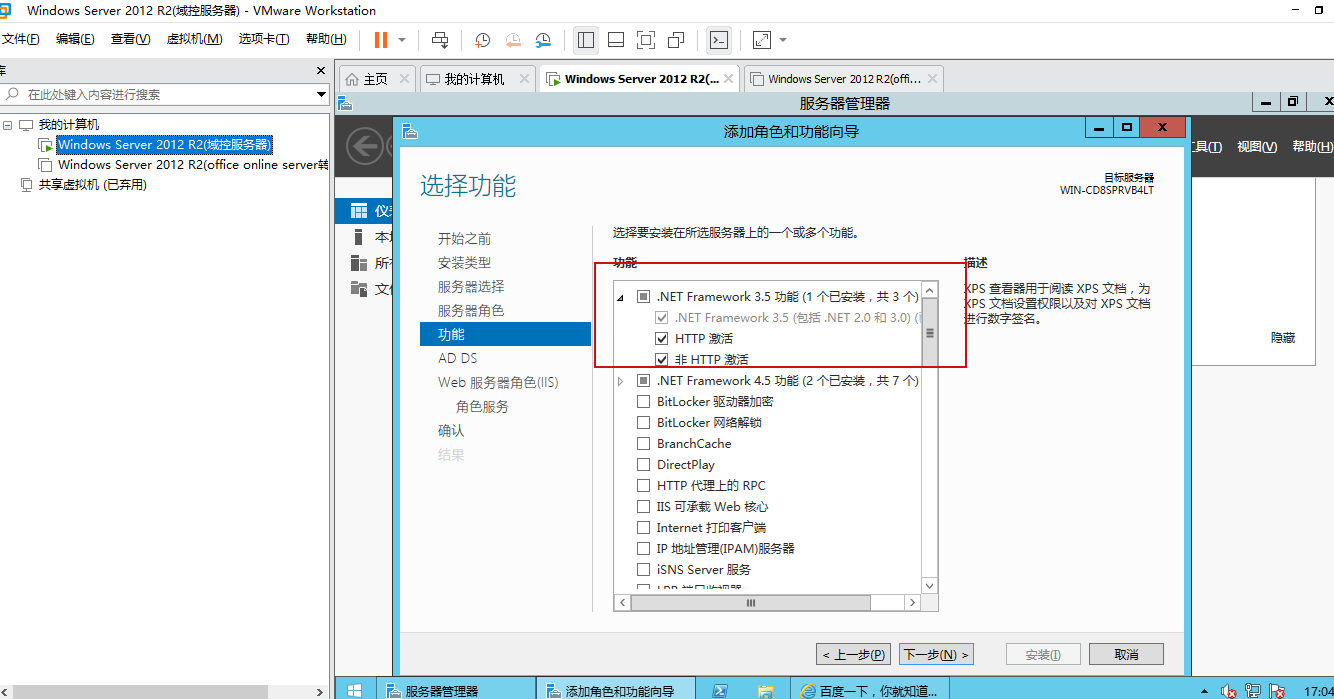Go to AD DS wizard step

[457, 359]
